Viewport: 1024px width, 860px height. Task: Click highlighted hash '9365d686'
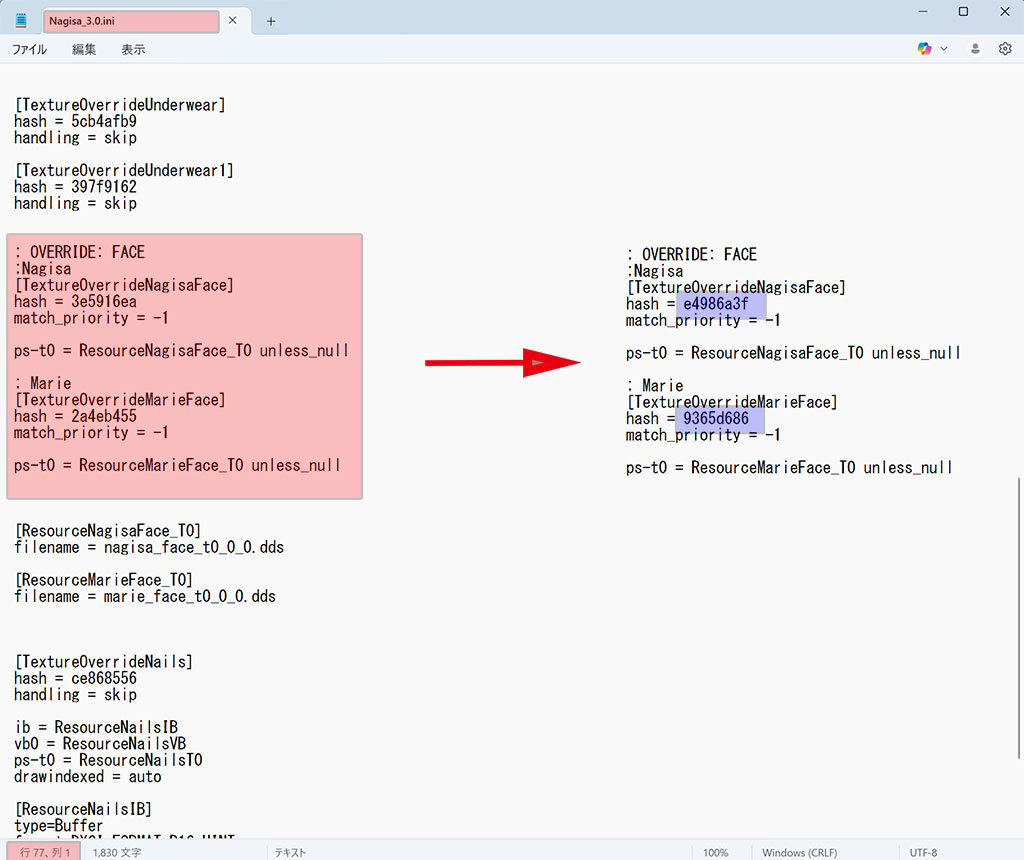pyautogui.click(x=716, y=419)
